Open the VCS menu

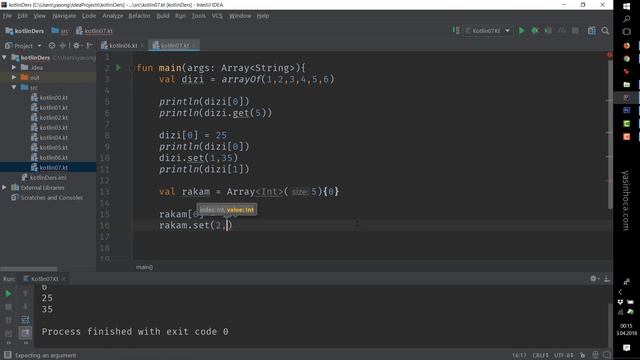(217, 16)
